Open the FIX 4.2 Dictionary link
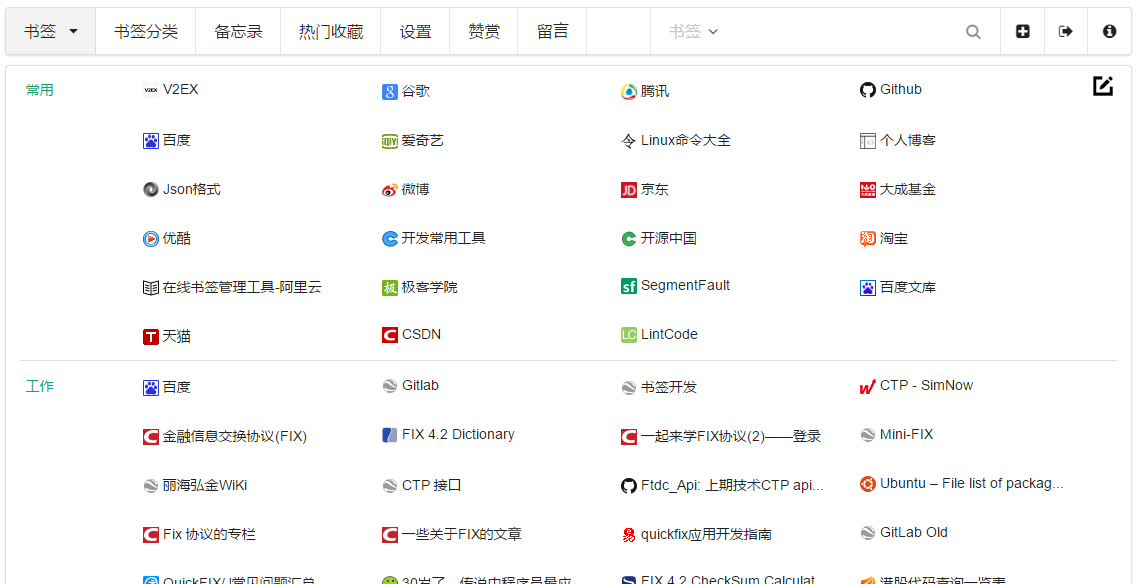This screenshot has height=584, width=1138. pos(458,435)
